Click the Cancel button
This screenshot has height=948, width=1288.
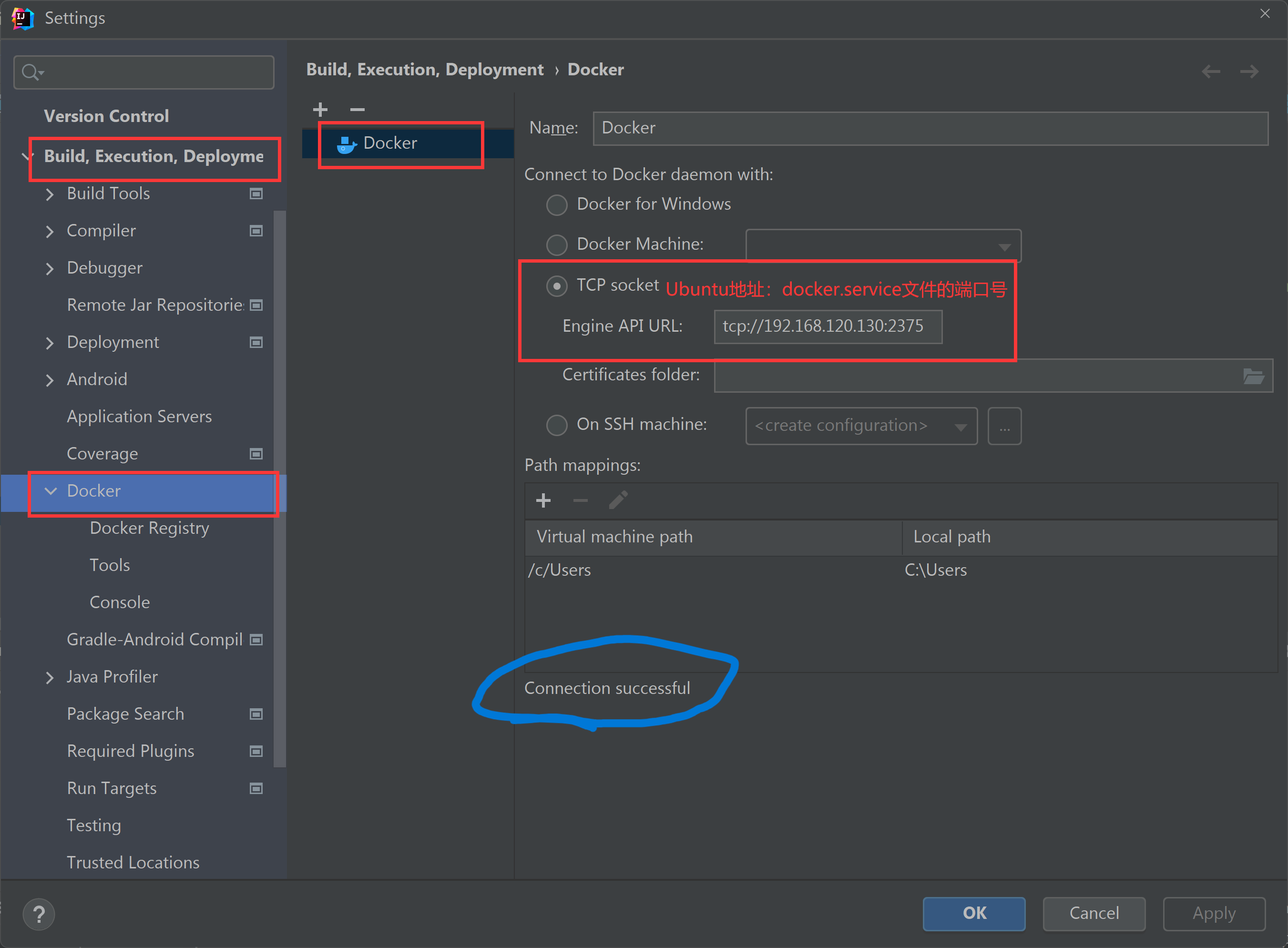(1094, 914)
